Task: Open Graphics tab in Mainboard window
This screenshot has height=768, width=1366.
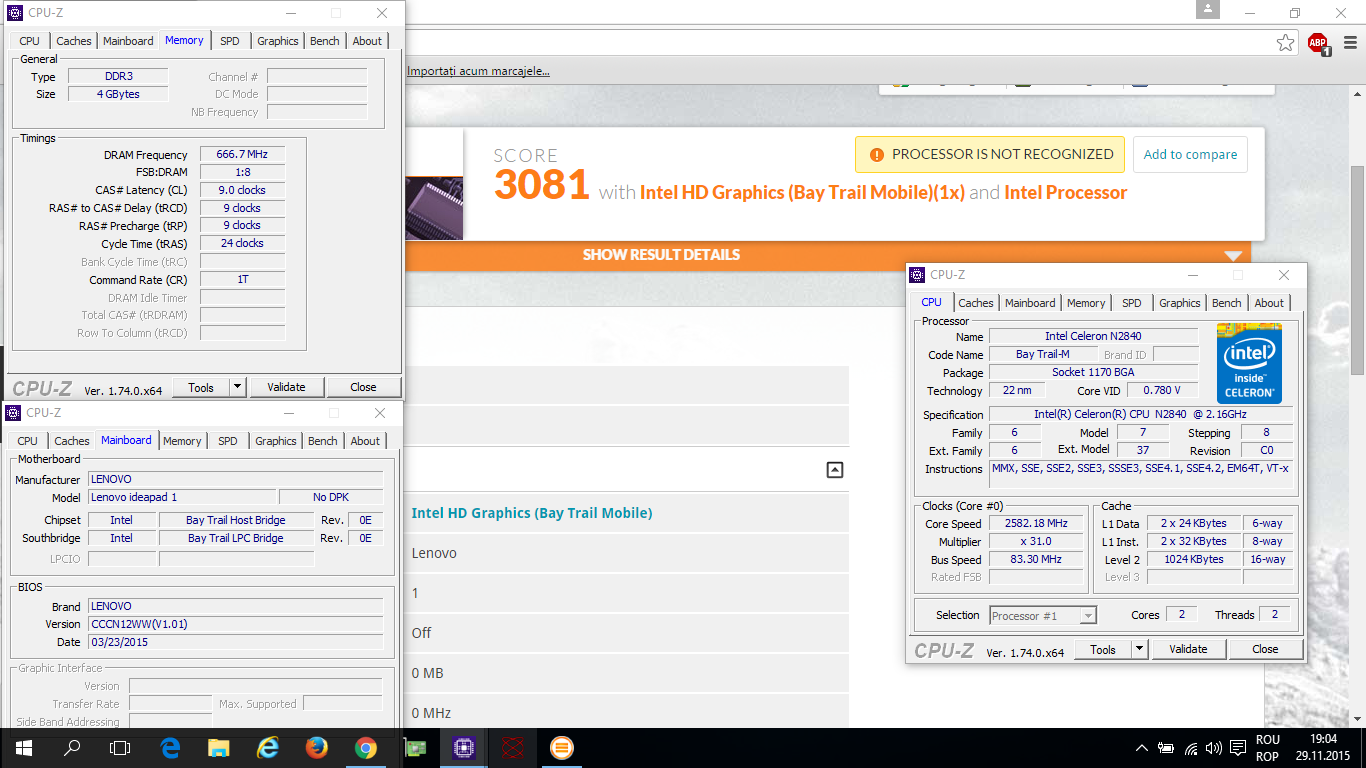Action: coord(276,441)
